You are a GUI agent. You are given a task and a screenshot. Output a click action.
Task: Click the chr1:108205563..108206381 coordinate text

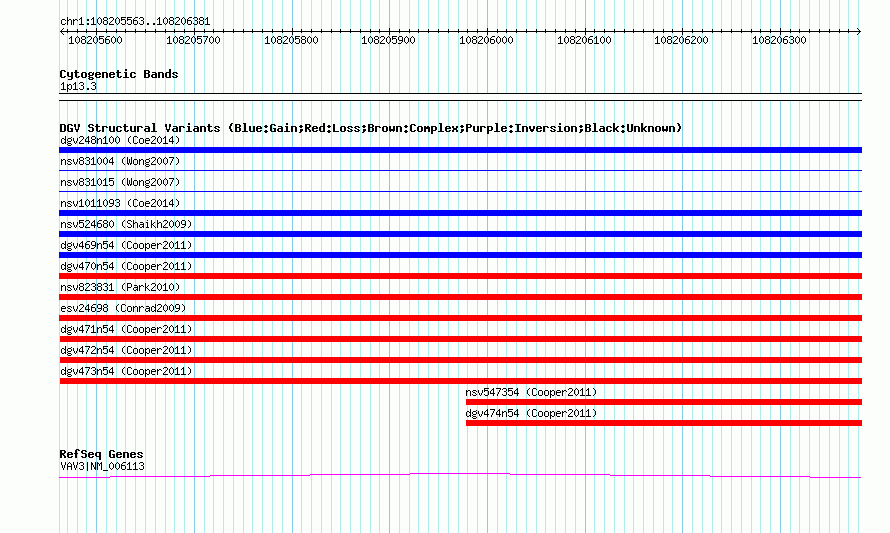click(x=135, y=22)
